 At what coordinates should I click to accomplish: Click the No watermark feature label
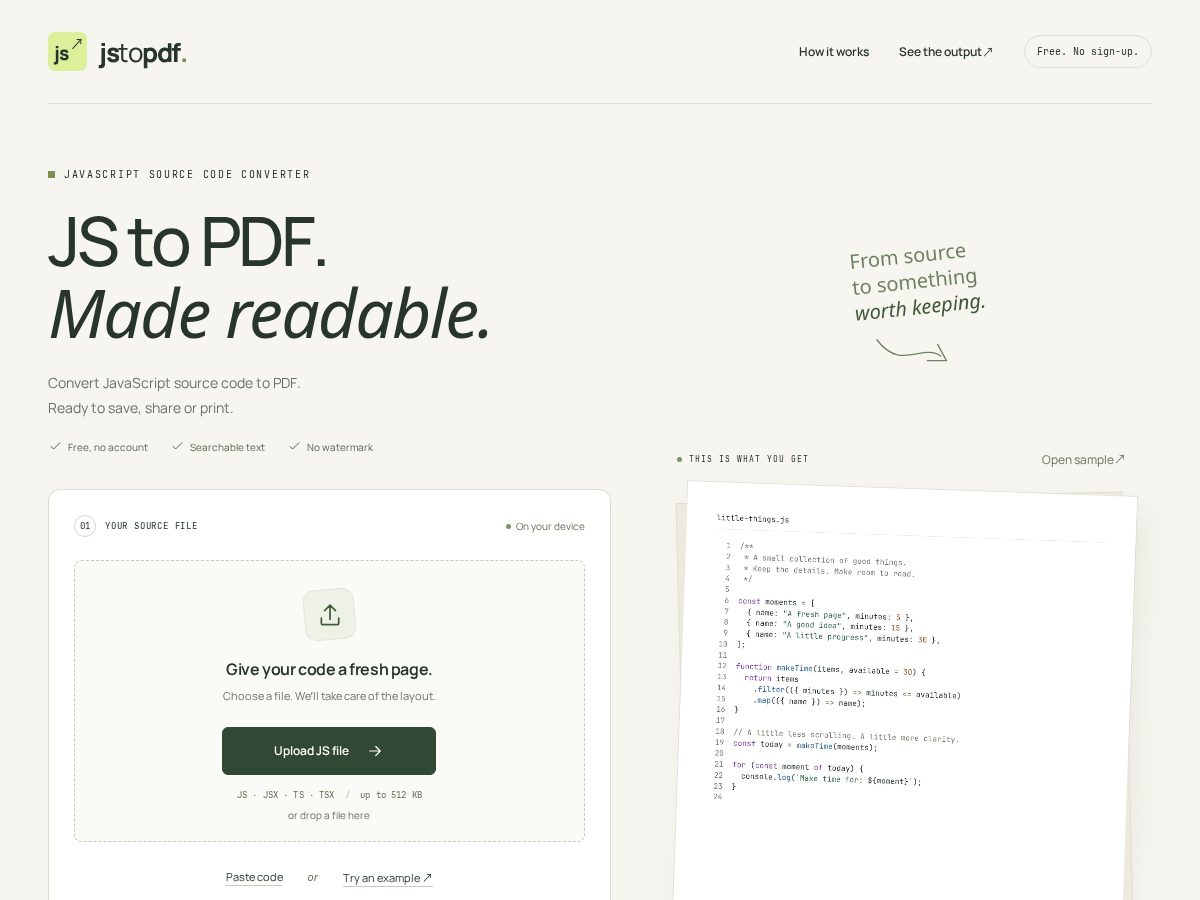pos(340,447)
